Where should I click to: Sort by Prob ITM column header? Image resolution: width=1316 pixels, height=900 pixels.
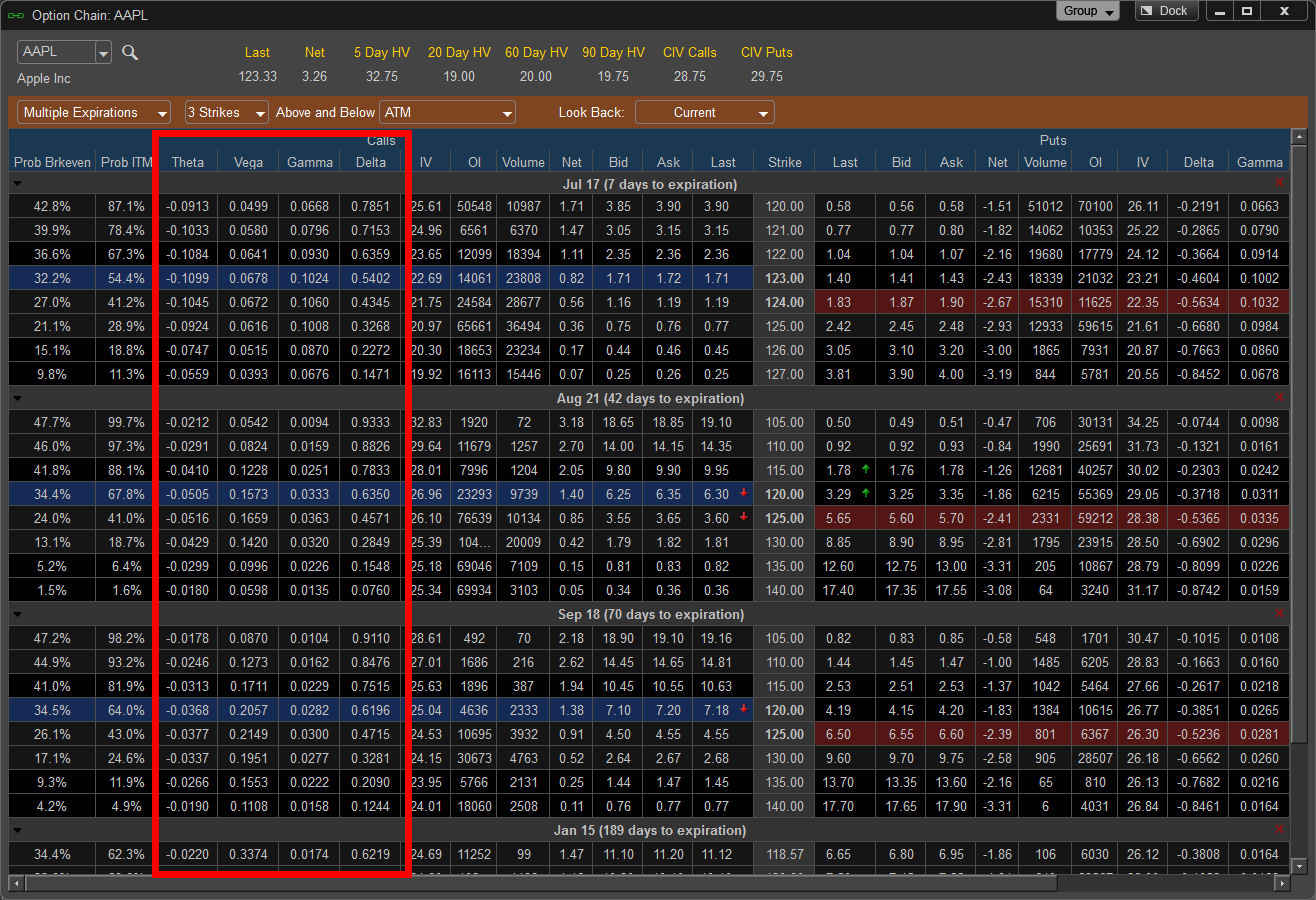pos(127,162)
